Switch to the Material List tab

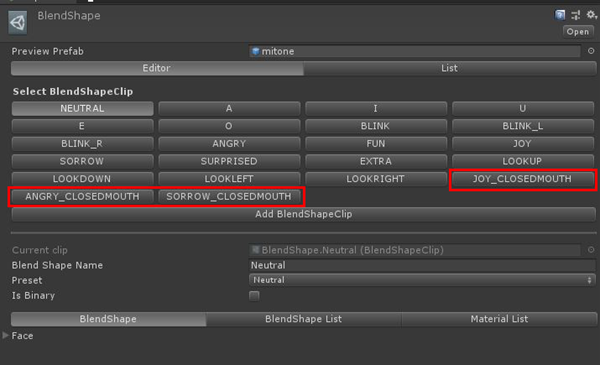pos(499,319)
